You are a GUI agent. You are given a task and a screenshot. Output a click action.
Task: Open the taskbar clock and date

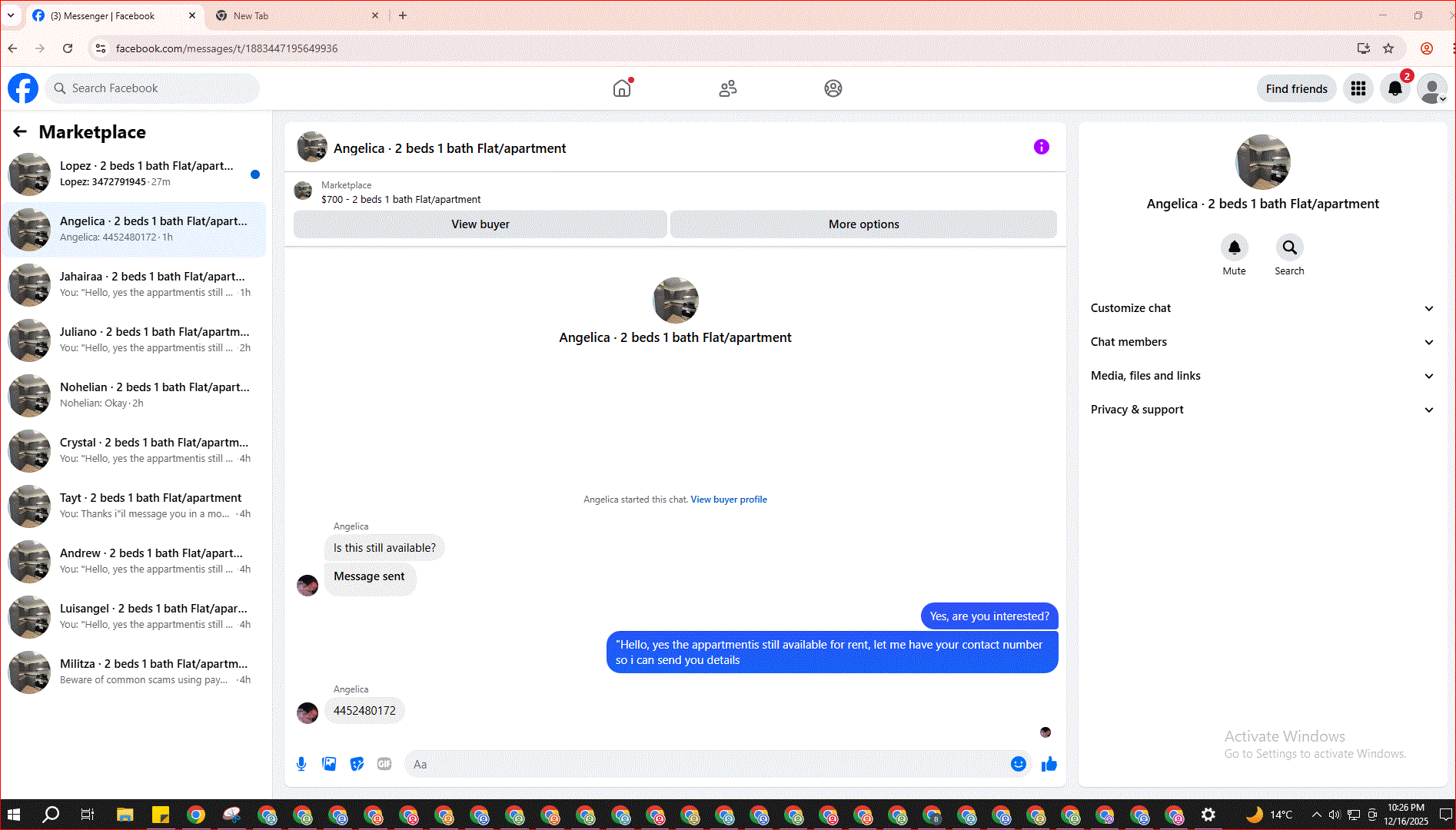[1406, 815]
